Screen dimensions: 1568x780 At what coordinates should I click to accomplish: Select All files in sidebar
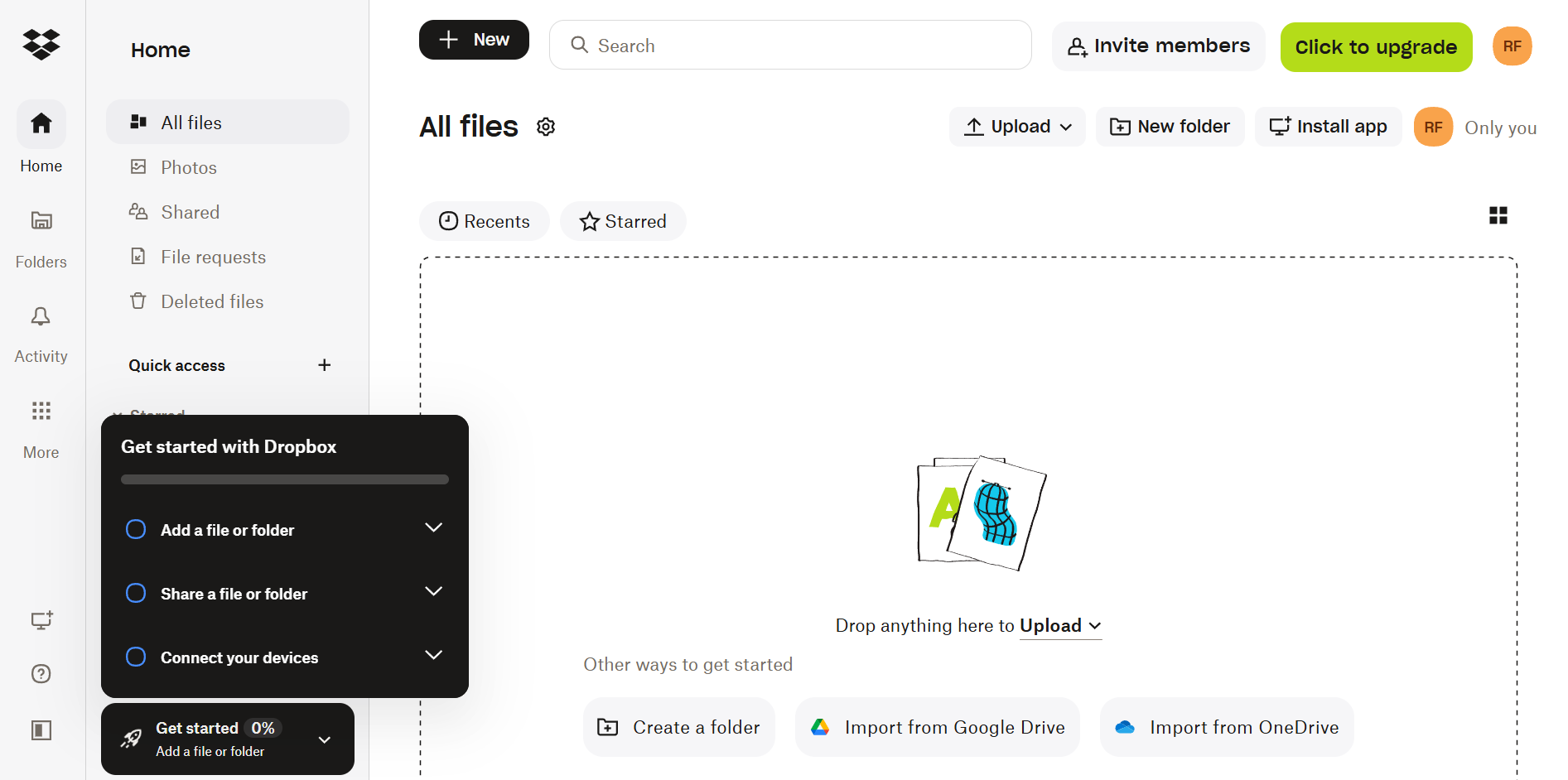click(228, 123)
